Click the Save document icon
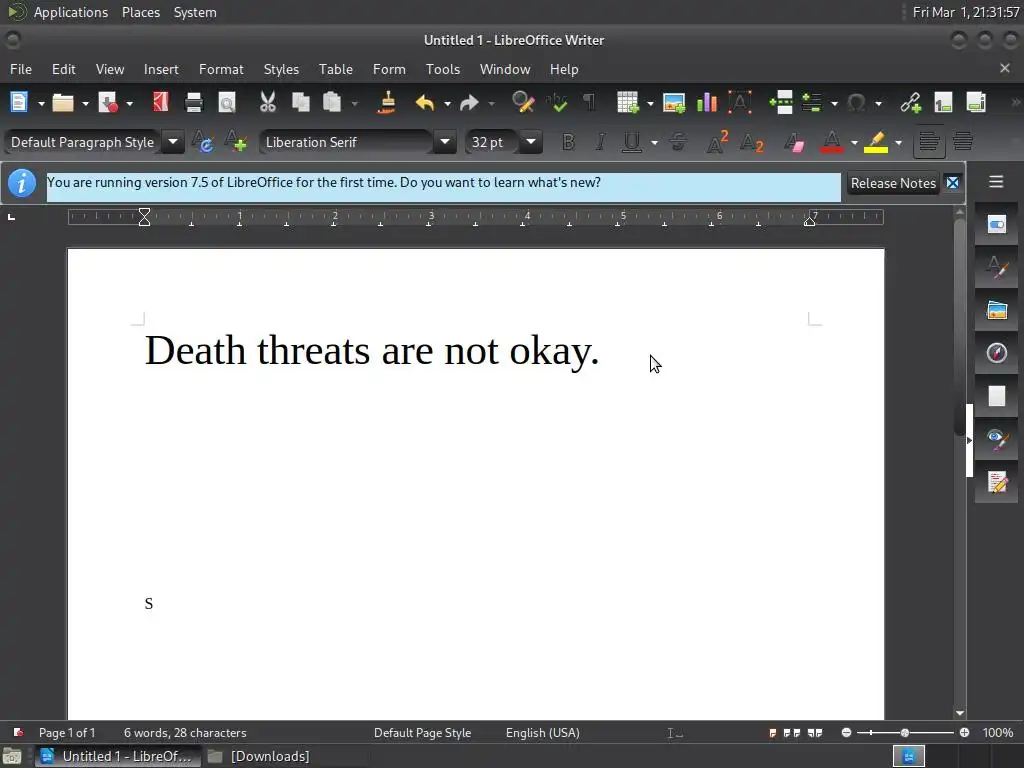This screenshot has width=1024, height=768. coord(108,103)
